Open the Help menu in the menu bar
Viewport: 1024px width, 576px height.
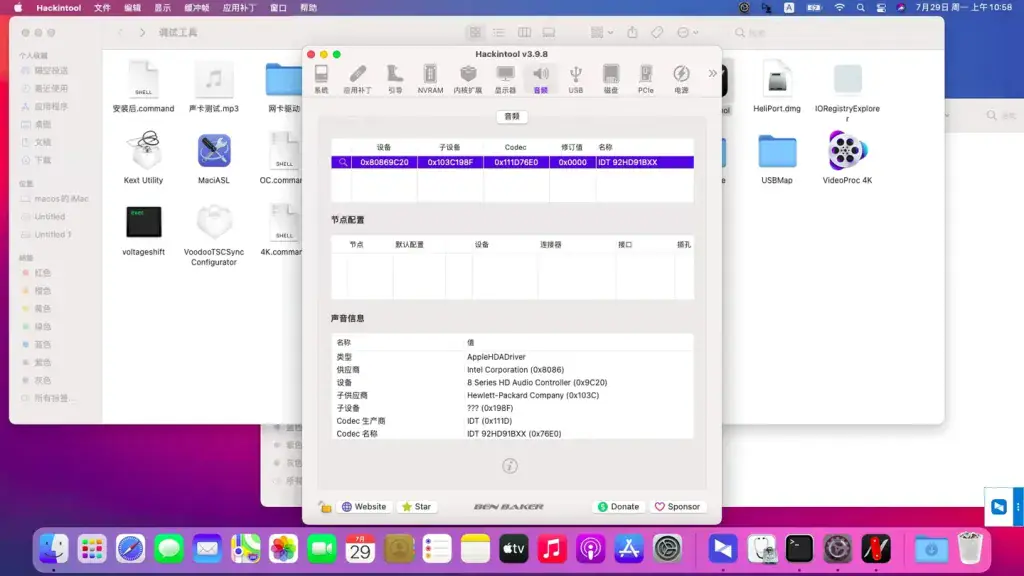[x=308, y=8]
